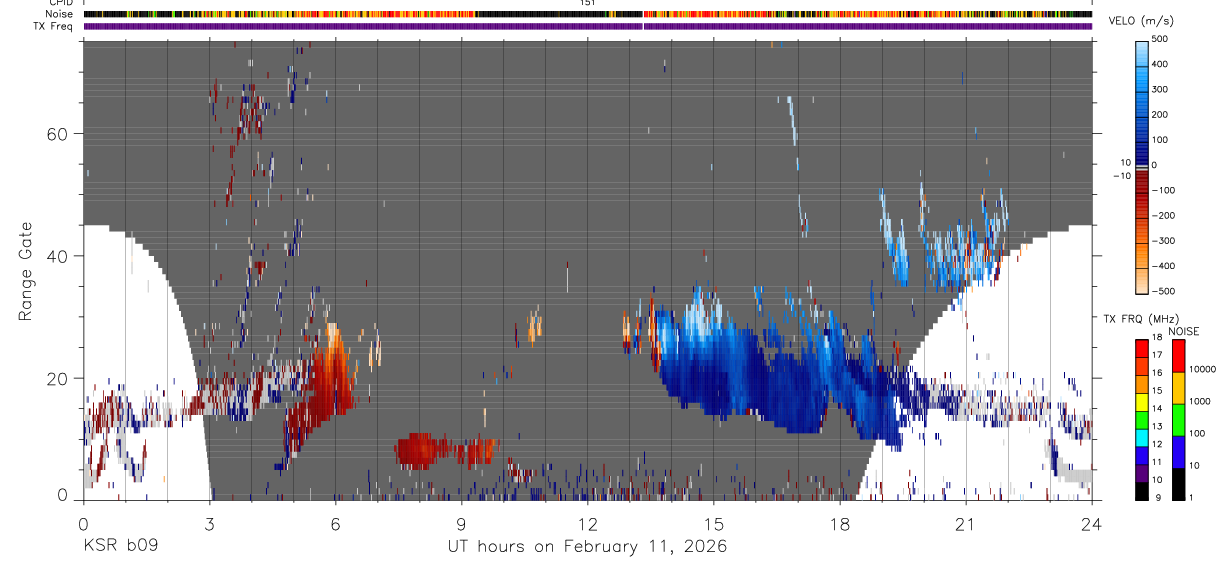Click the yellow 14–15 MHz TX frequency swatch
This screenshot has width=1228, height=567.
click(x=1142, y=401)
